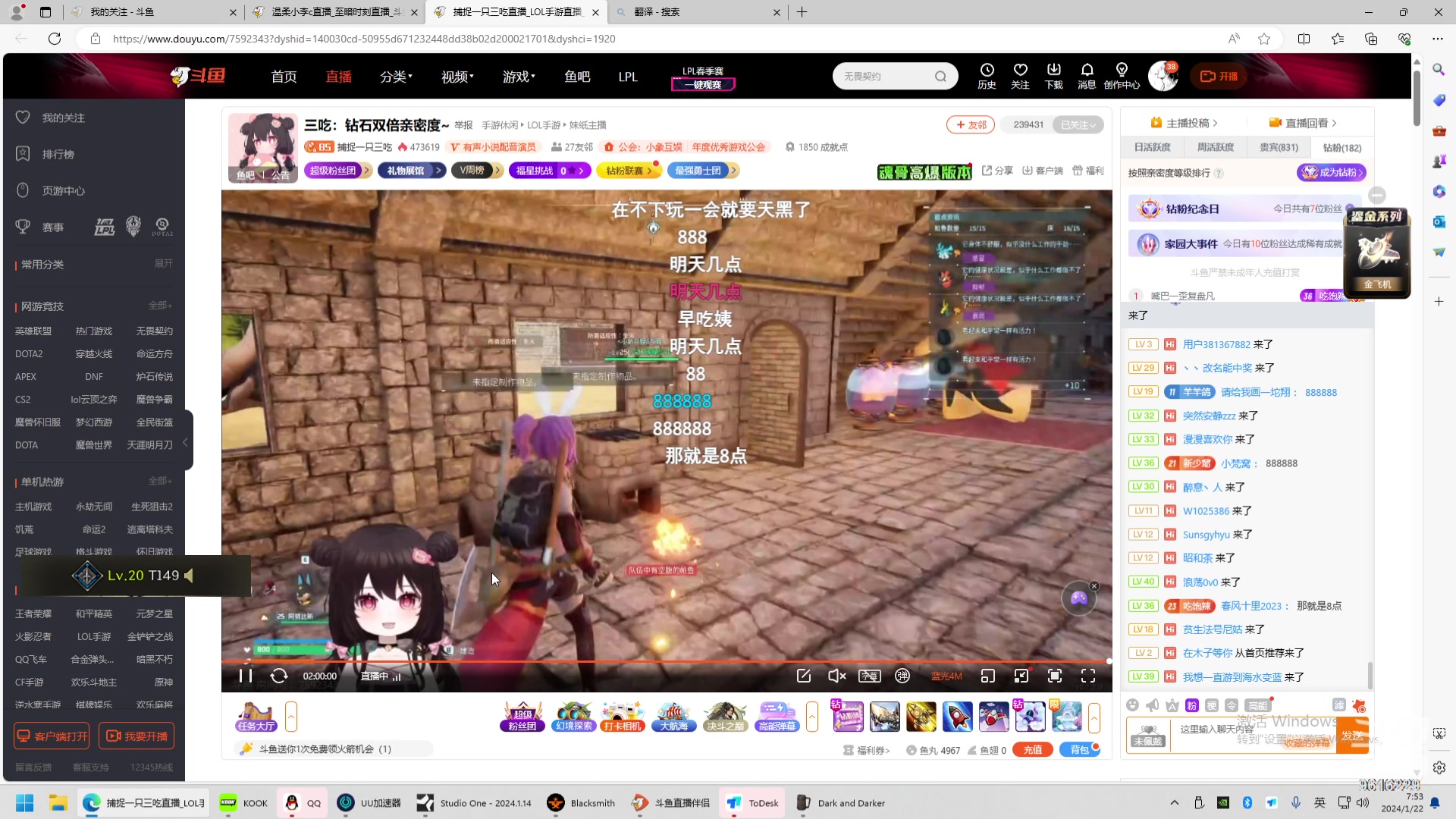Open the 关注 heart icon in the header
1456x819 pixels.
[1020, 76]
